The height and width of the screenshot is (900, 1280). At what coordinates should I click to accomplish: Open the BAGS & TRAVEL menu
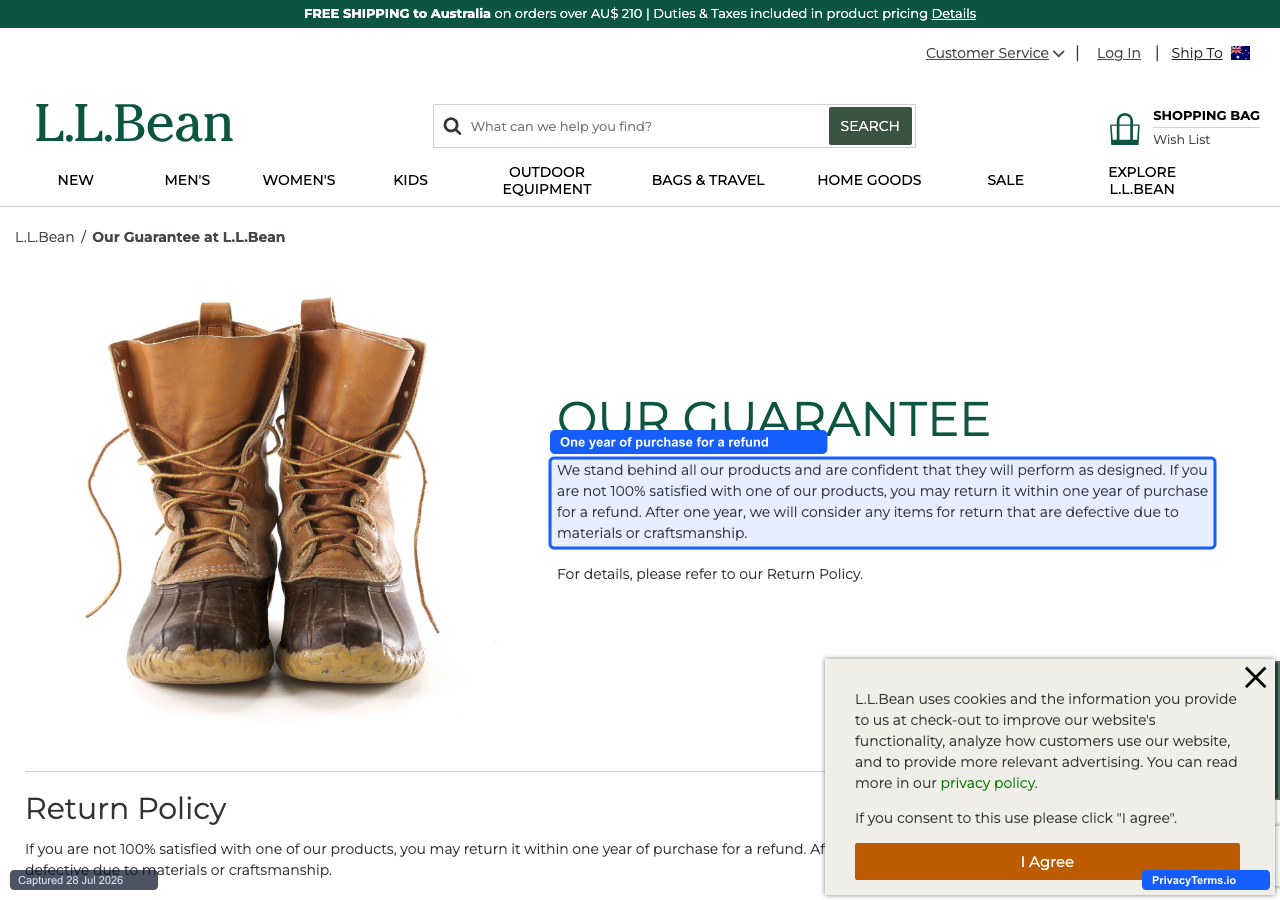tap(708, 180)
